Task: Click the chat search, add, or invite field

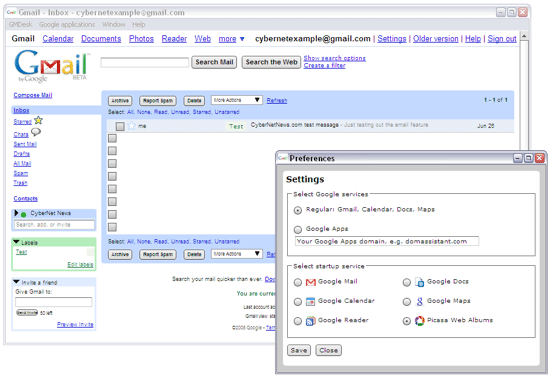Action: tap(54, 224)
